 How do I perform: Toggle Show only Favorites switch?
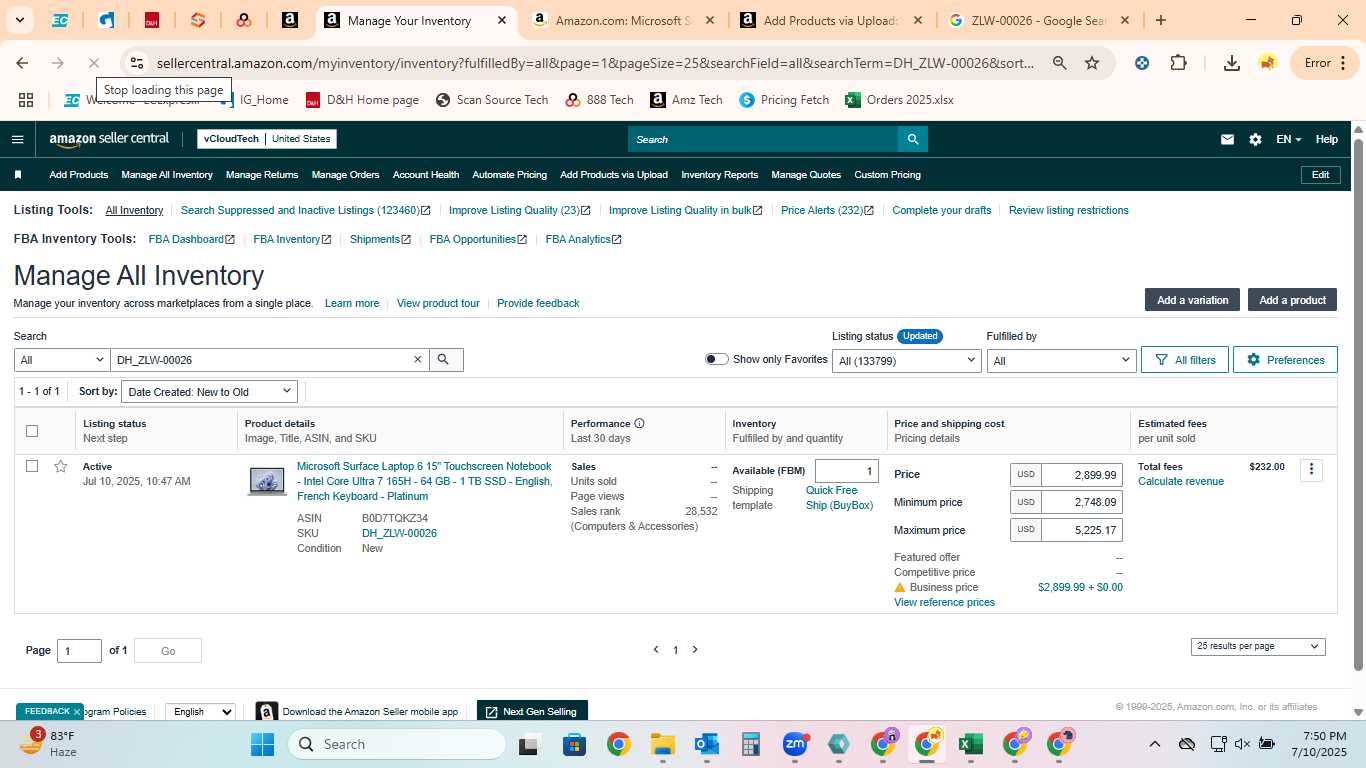pyautogui.click(x=716, y=359)
